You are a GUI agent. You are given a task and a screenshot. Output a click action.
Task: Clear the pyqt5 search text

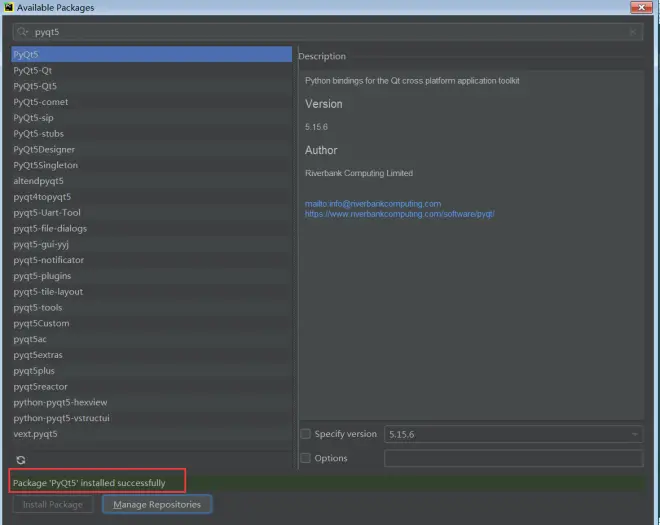(x=633, y=32)
